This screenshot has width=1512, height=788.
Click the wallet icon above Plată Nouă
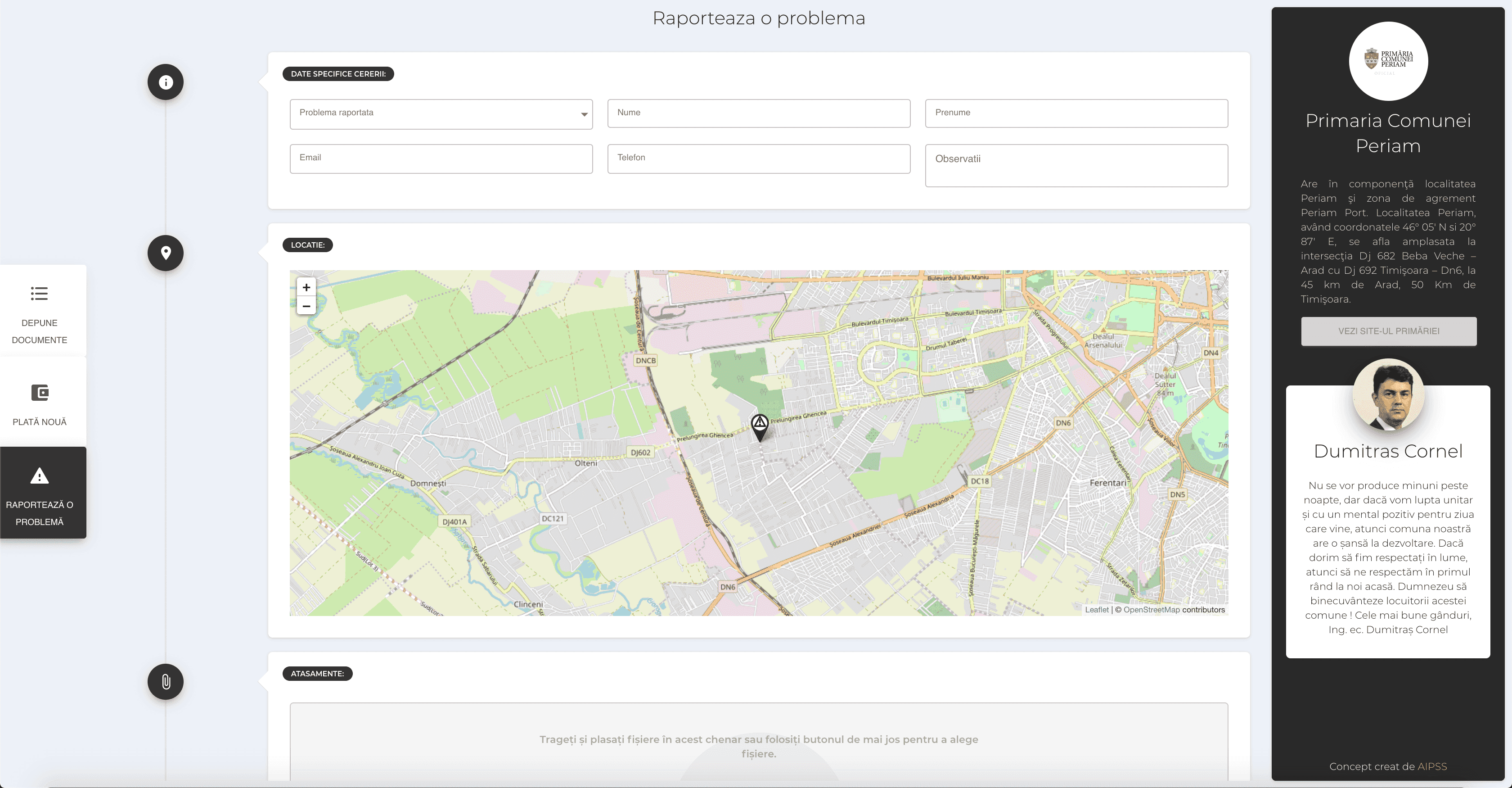point(39,392)
